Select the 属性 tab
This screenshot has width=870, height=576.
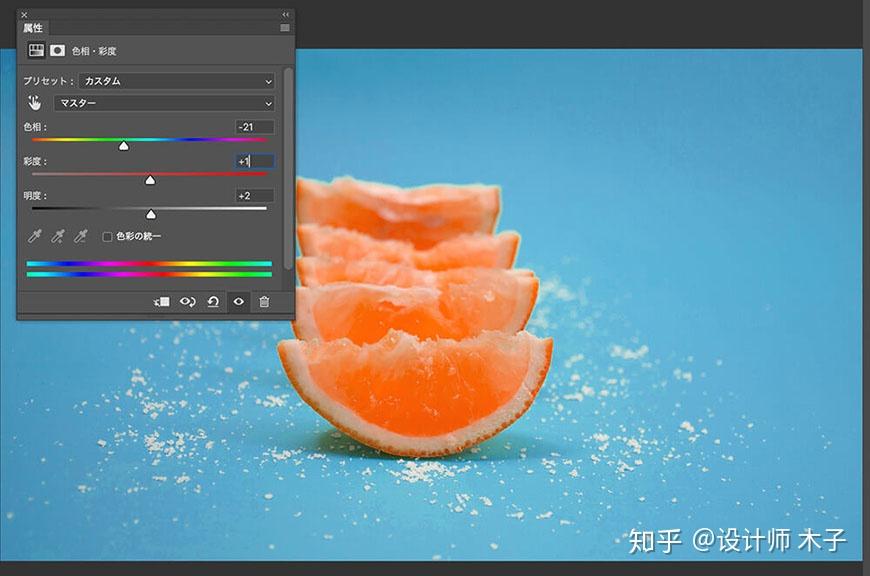click(x=33, y=28)
